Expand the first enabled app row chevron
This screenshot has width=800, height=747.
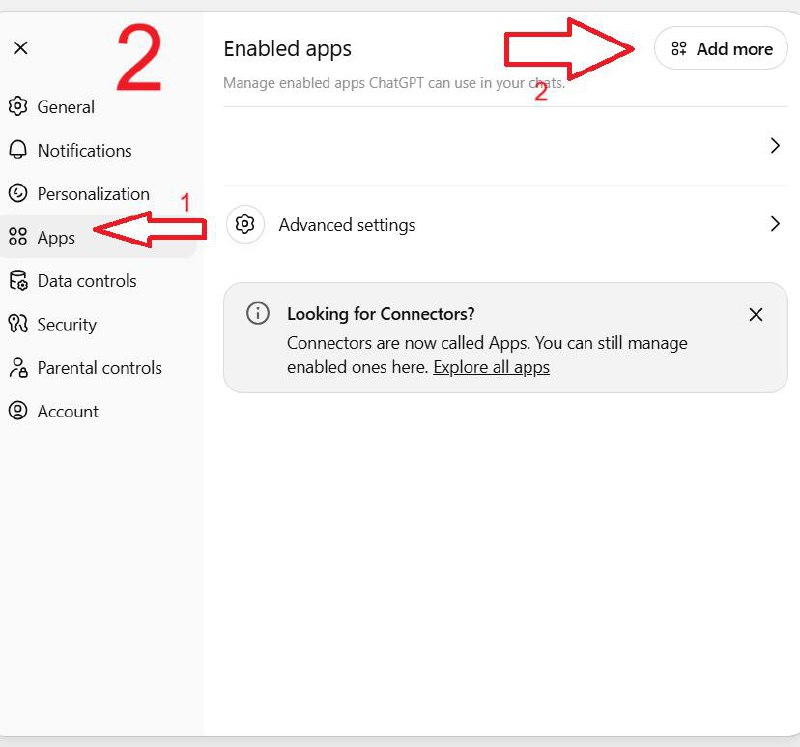click(775, 146)
